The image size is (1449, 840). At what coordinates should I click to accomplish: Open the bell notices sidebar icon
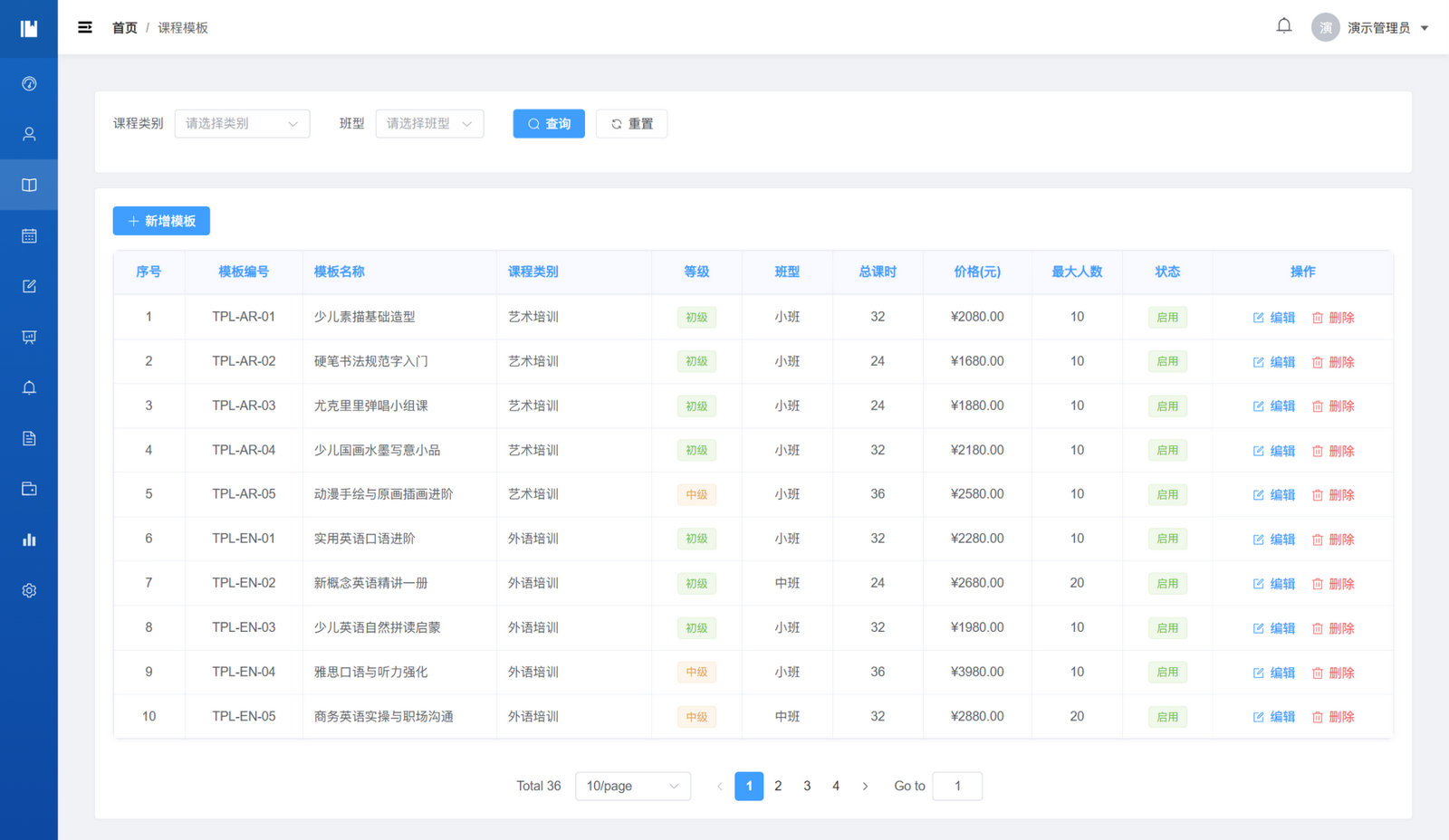click(29, 387)
